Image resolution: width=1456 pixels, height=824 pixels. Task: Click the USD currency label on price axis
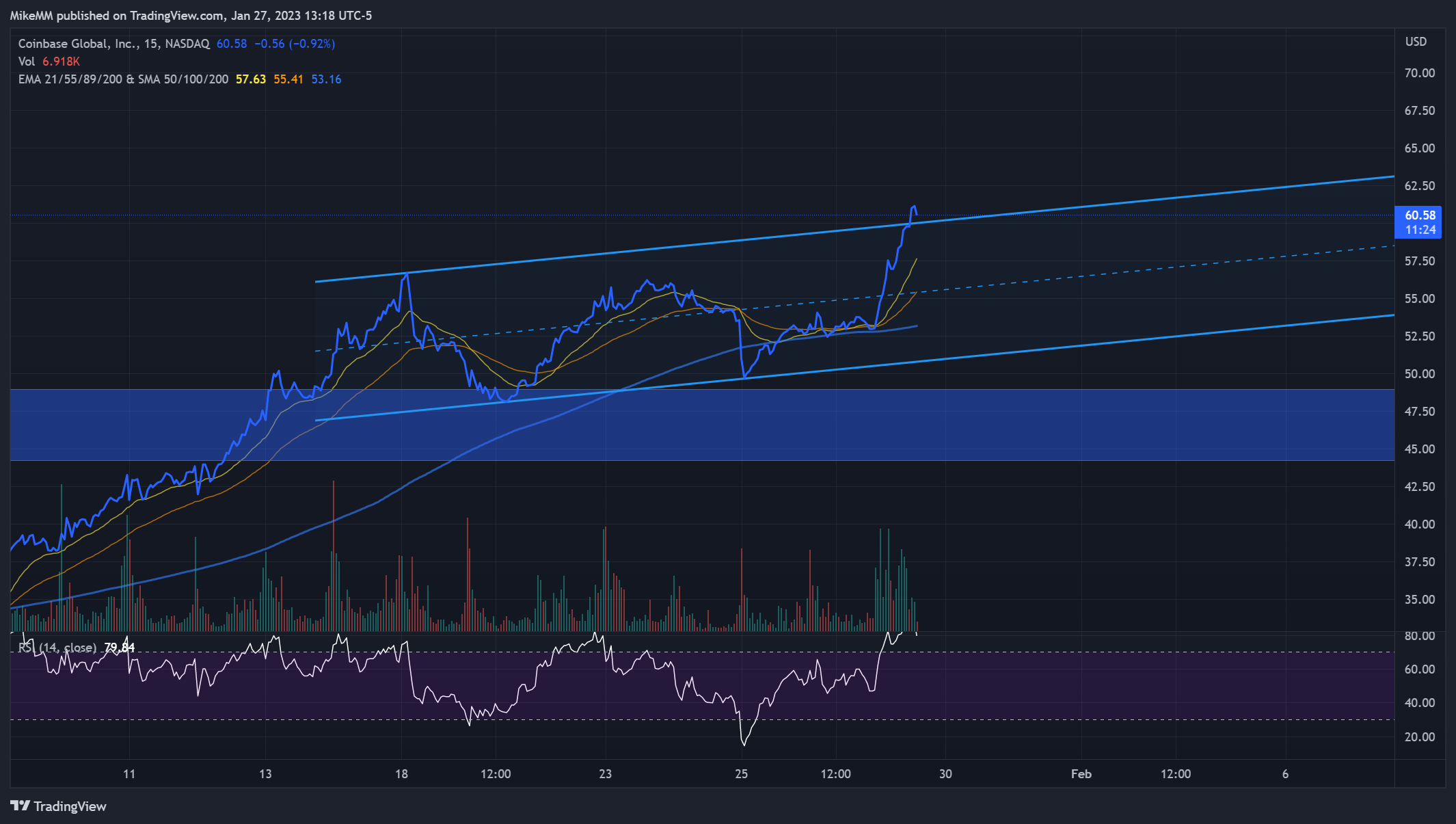tap(1416, 42)
